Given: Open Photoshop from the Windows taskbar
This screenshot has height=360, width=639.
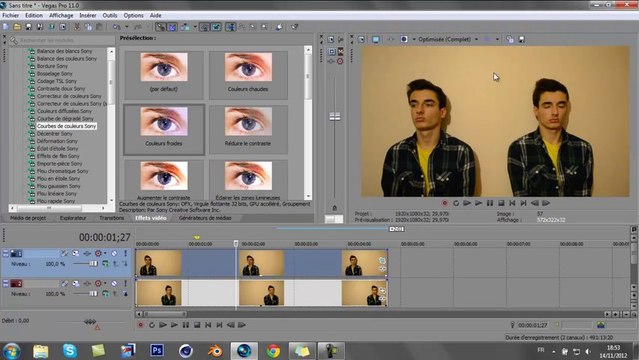Looking at the screenshot, I should 157,351.
